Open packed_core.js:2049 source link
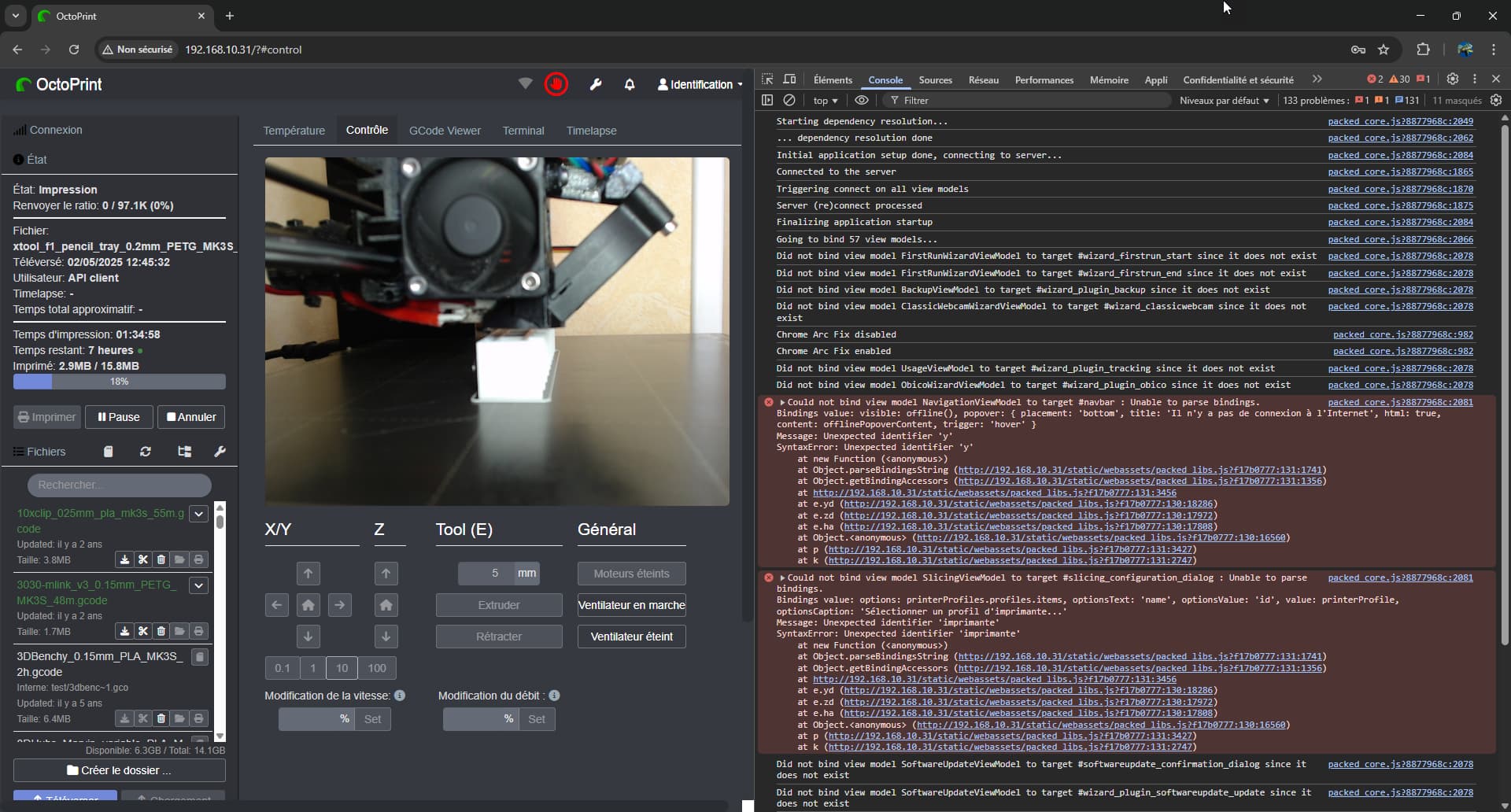 [x=1401, y=121]
